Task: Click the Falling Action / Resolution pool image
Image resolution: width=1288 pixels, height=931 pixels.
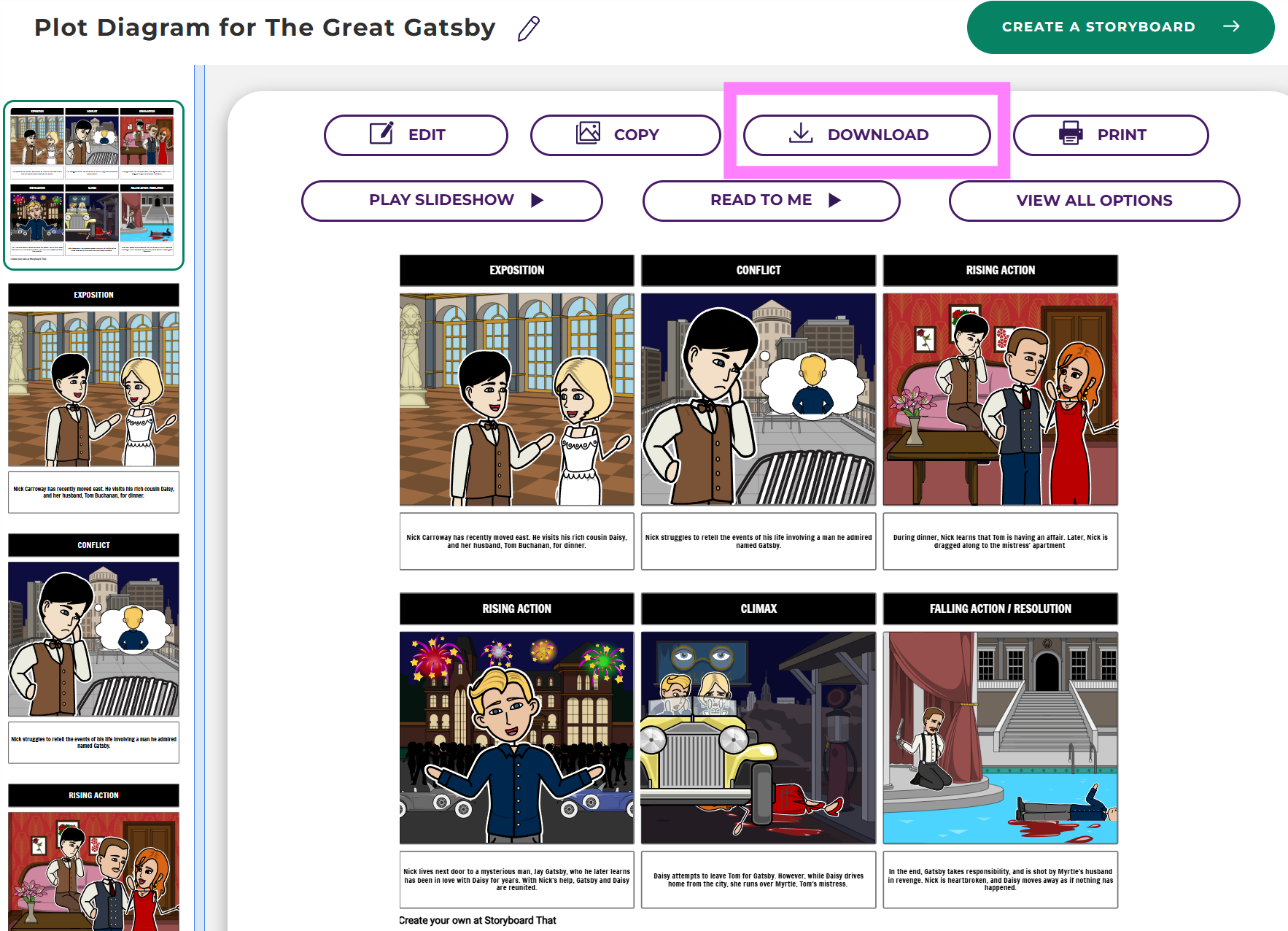Action: point(1000,738)
